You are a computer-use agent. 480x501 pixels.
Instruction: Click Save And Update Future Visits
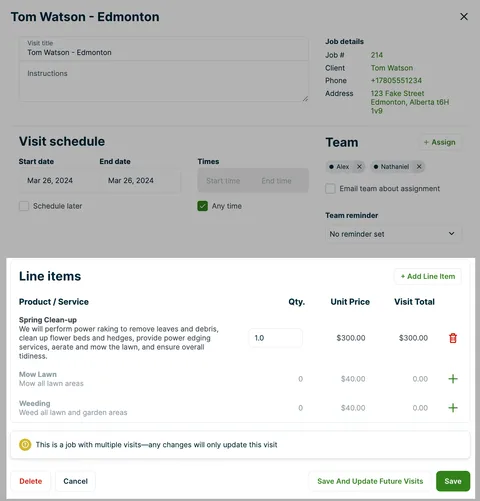tap(370, 481)
